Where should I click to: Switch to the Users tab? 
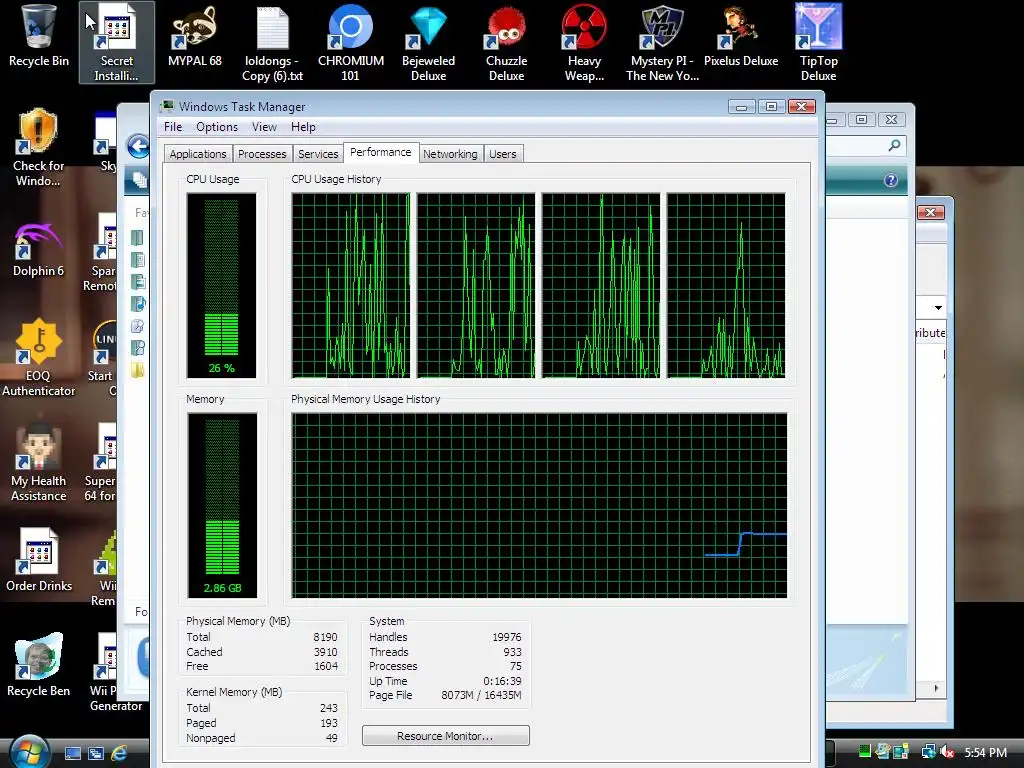503,154
